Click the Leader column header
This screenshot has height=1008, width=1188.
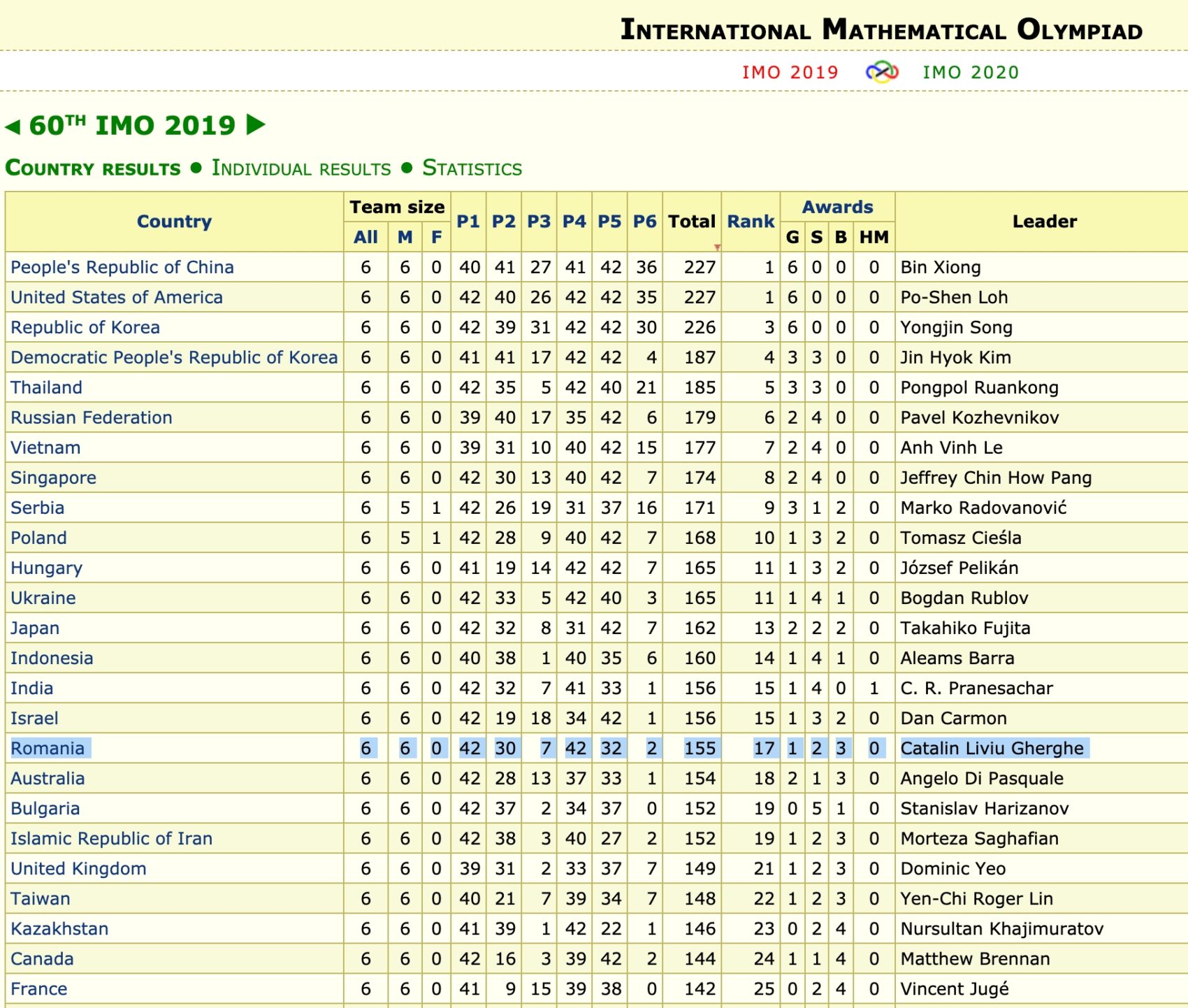1045,222
